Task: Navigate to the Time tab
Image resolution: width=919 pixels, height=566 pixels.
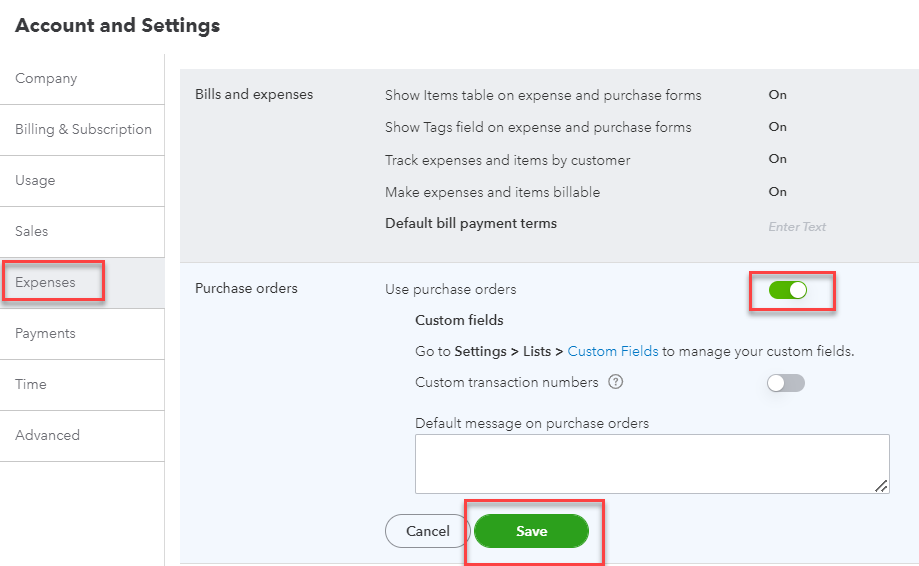Action: click(31, 384)
